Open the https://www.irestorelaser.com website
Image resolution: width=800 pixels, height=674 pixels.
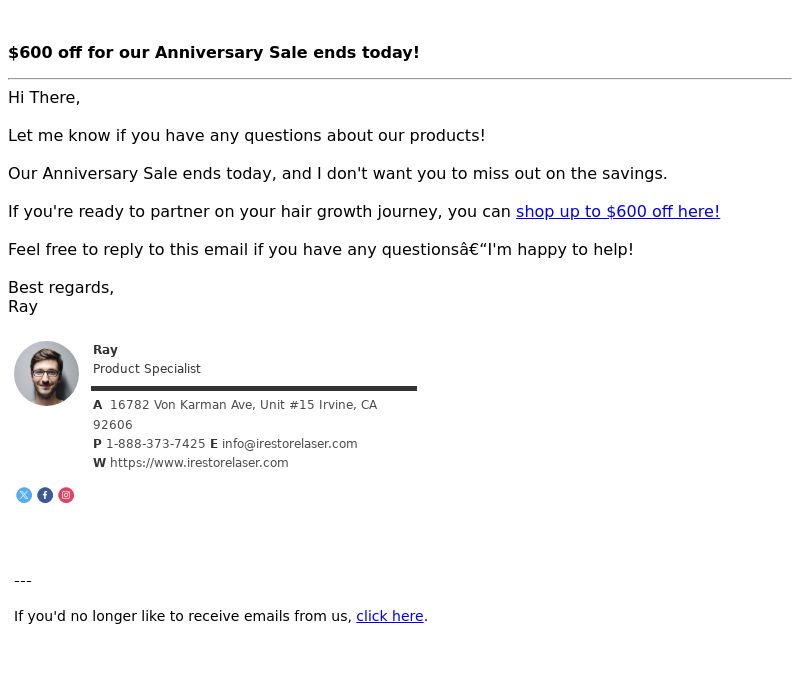point(199,463)
